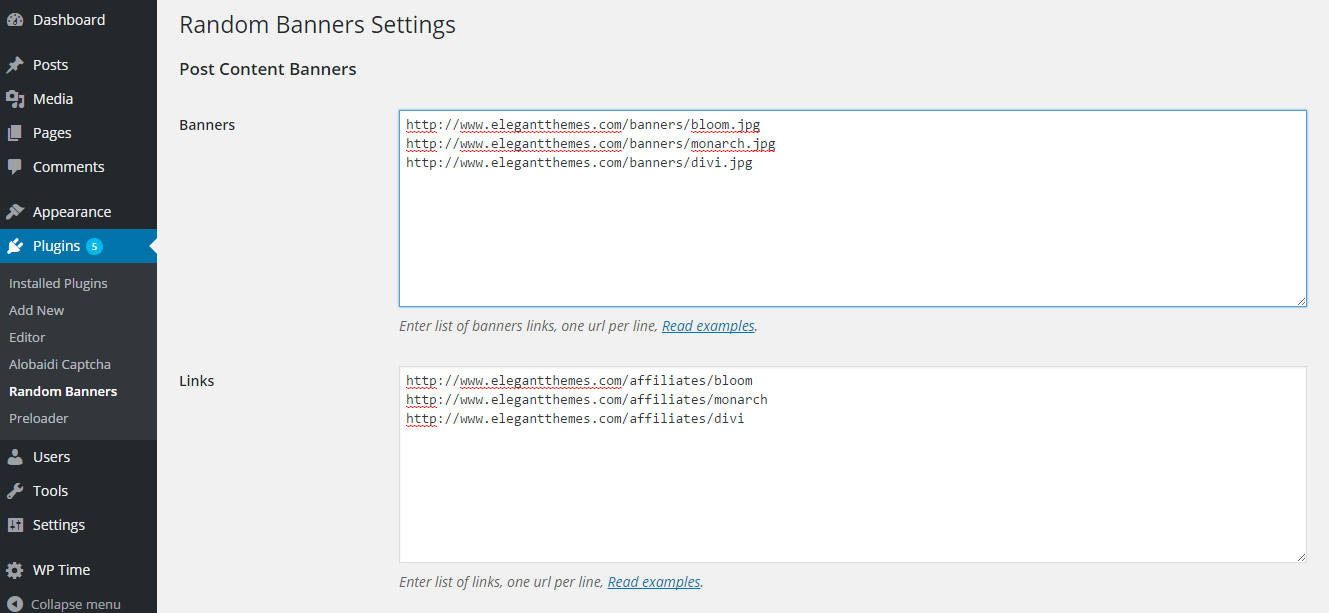Click the Media icon in sidebar
Image resolution: width=1329 pixels, height=613 pixels.
coord(15,99)
